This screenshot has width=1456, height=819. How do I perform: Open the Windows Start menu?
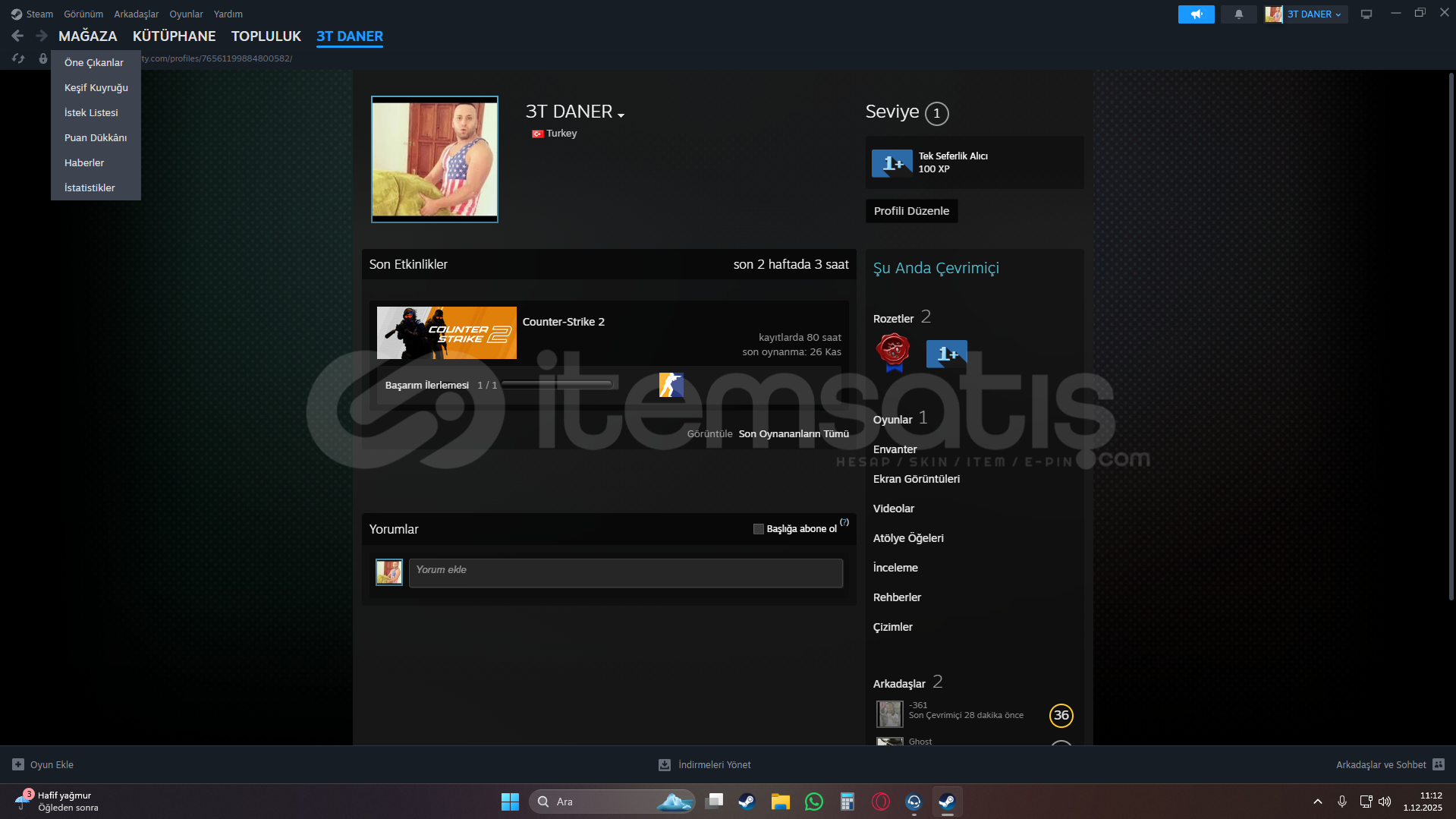click(x=510, y=802)
